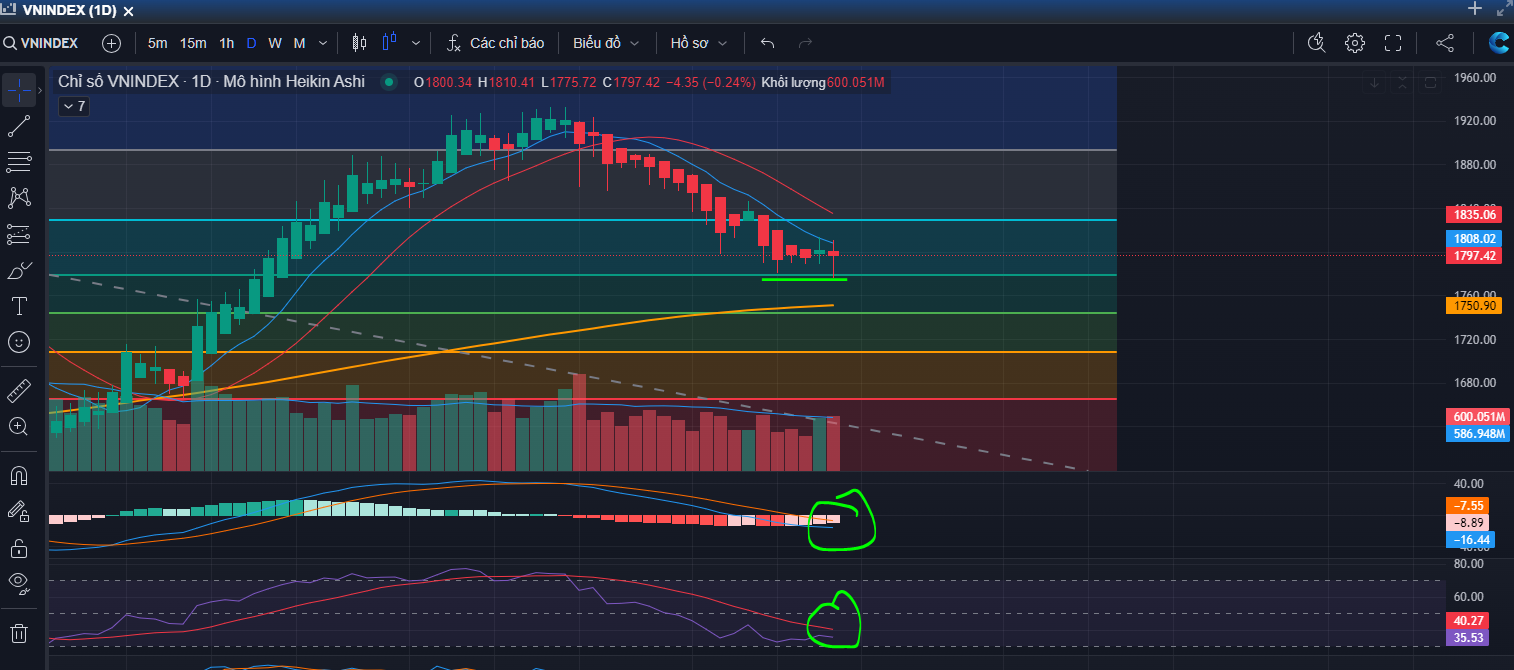Select the ruler measure tool

coord(18,390)
